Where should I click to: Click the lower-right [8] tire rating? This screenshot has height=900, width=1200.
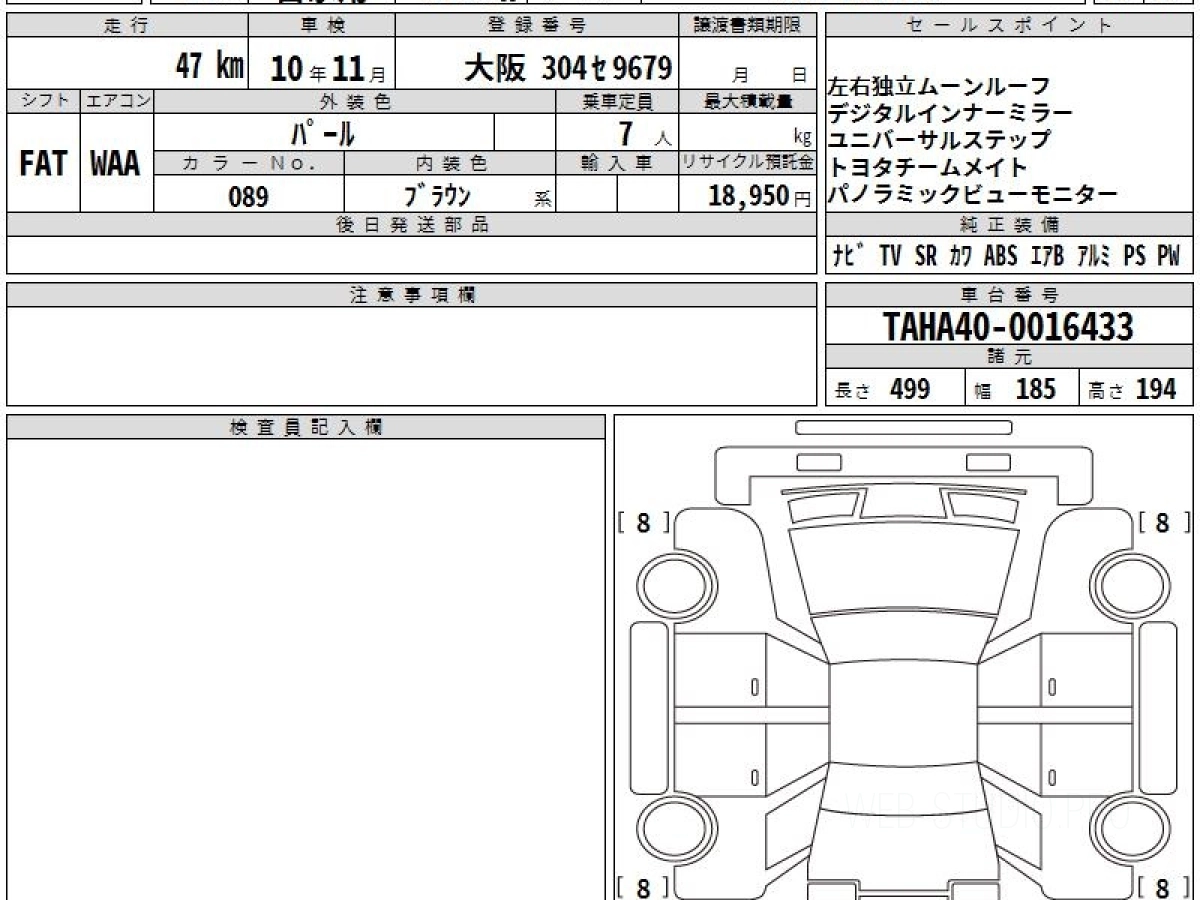pos(1164,887)
